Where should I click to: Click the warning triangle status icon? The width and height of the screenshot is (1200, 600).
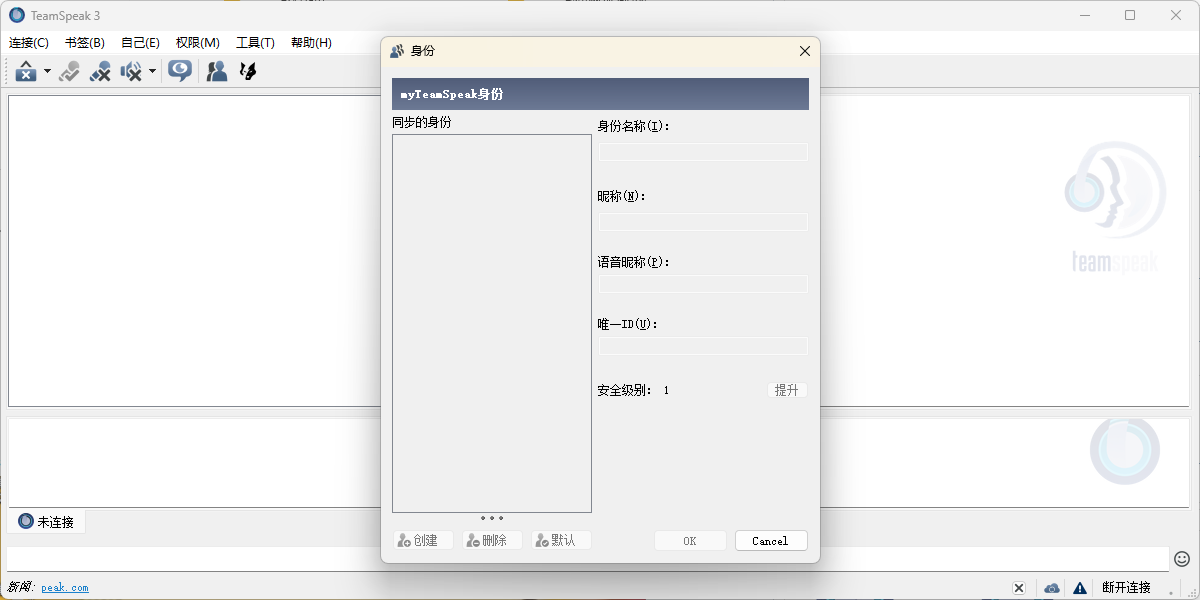point(1080,588)
